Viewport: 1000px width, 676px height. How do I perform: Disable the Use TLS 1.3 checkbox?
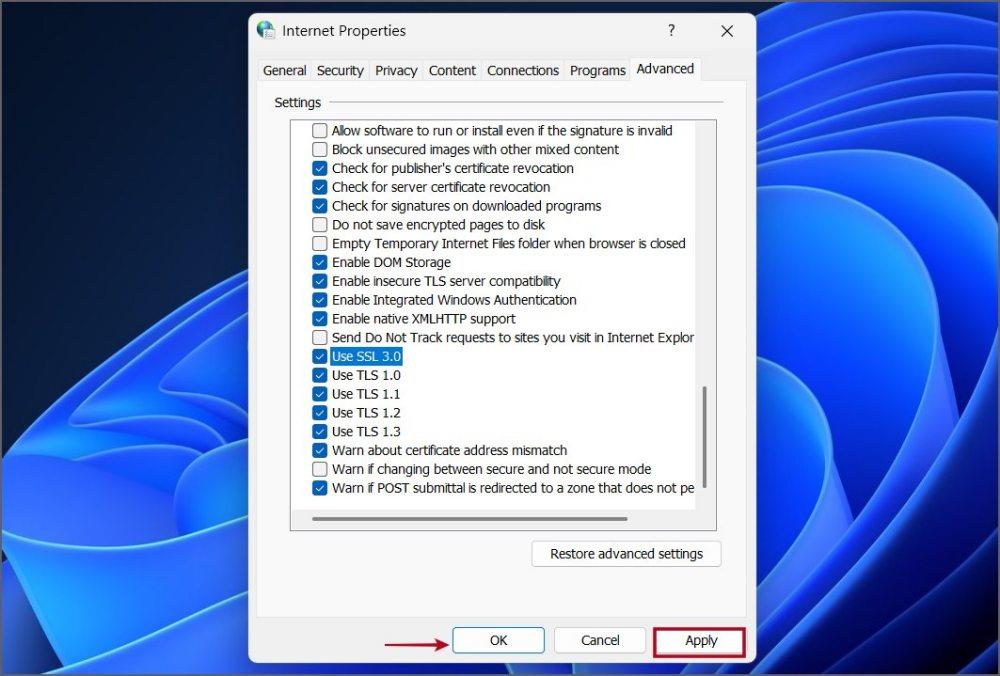[320, 432]
